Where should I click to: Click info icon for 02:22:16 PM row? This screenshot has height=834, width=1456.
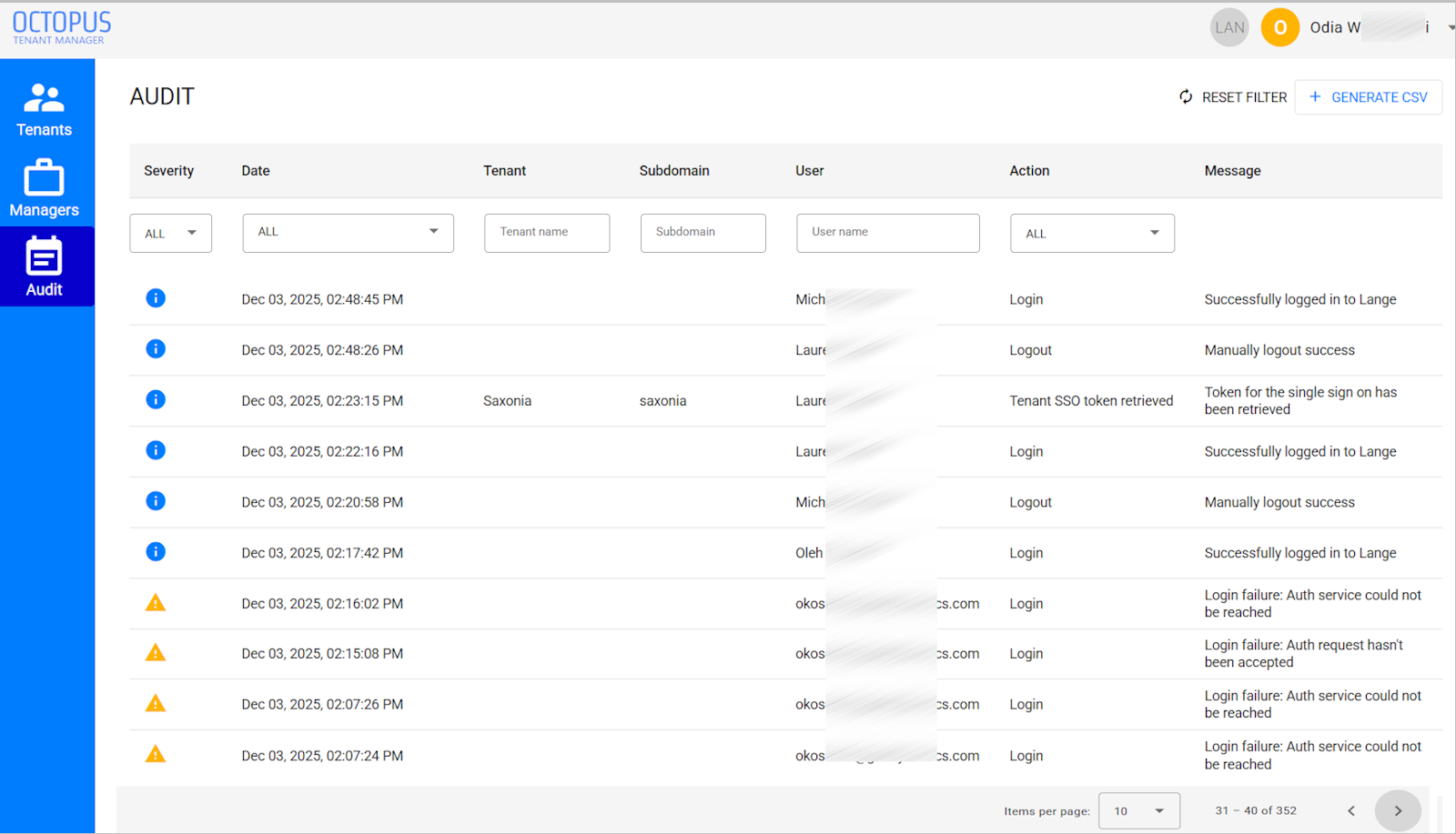pyautogui.click(x=156, y=450)
